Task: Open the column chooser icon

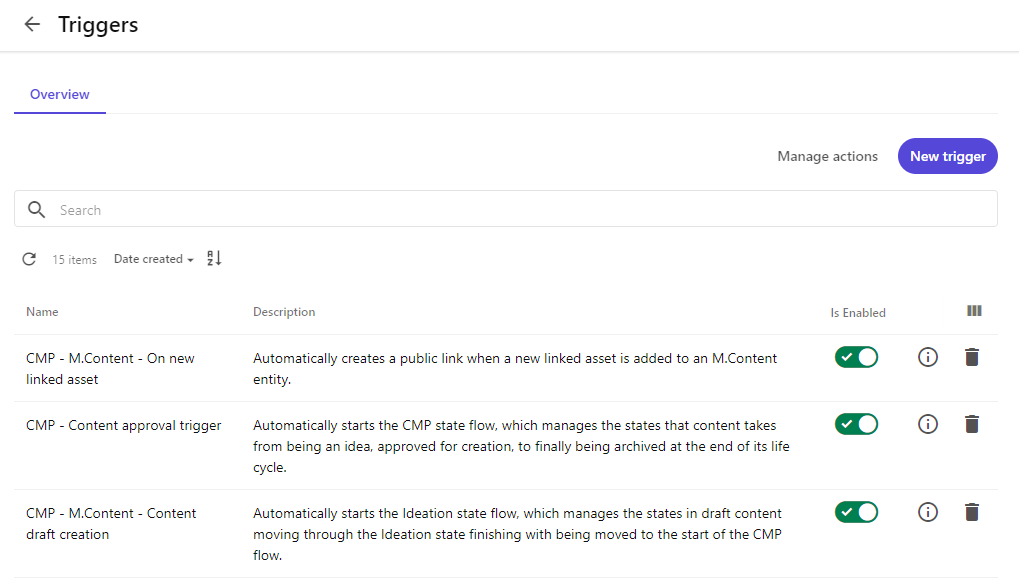Action: click(974, 311)
